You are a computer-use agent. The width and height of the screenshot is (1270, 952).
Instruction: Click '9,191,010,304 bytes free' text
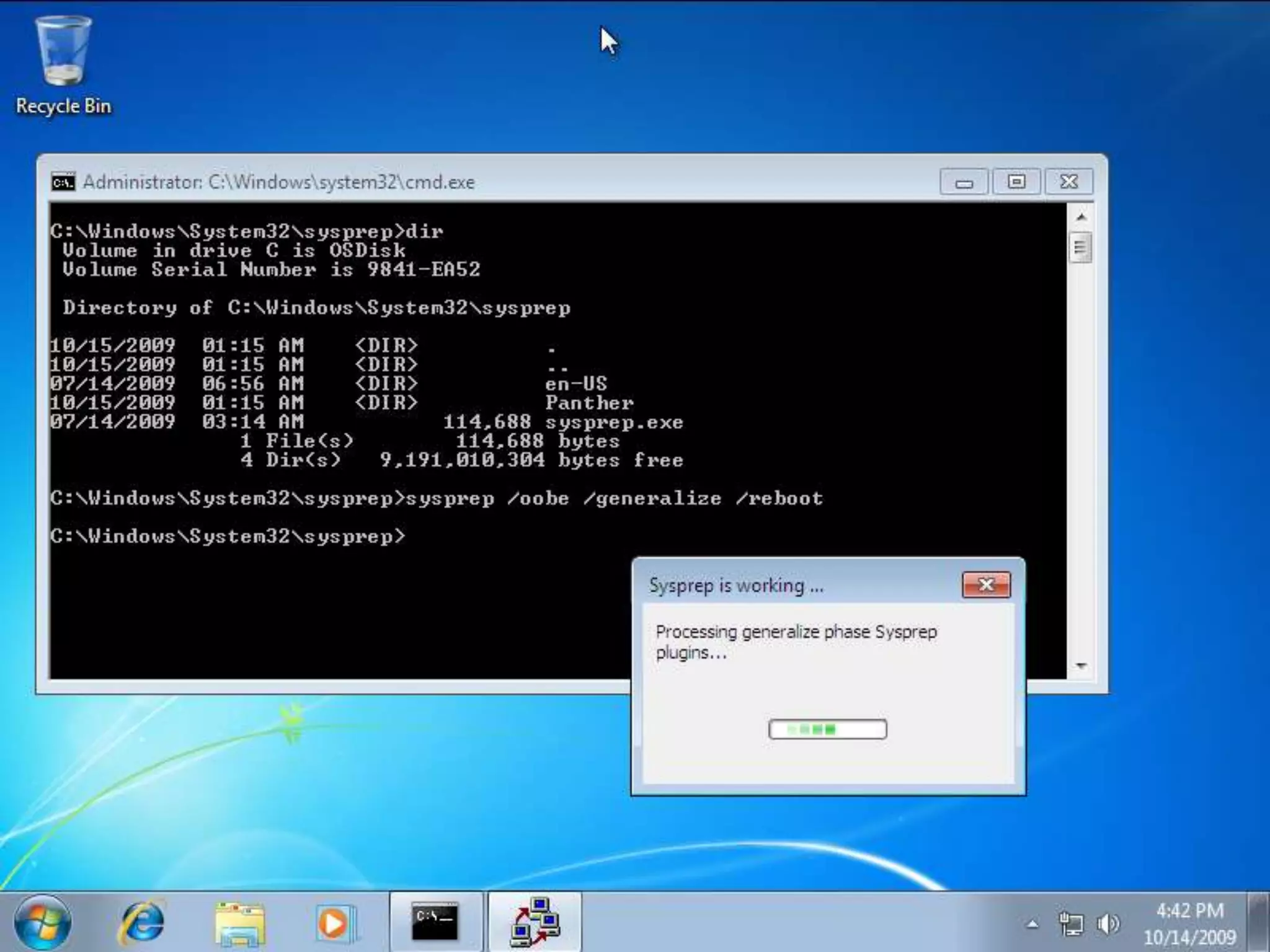point(531,460)
